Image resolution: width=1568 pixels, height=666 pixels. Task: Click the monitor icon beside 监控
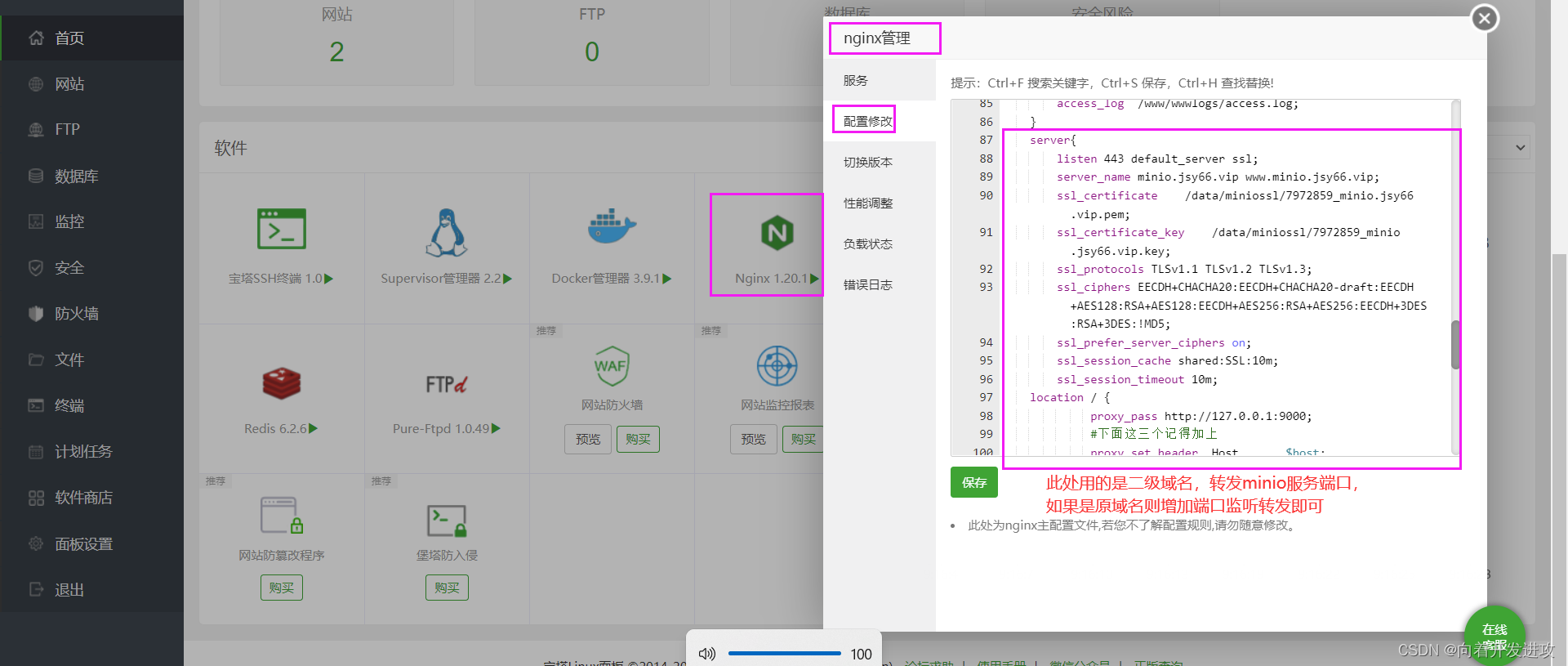[x=36, y=221]
